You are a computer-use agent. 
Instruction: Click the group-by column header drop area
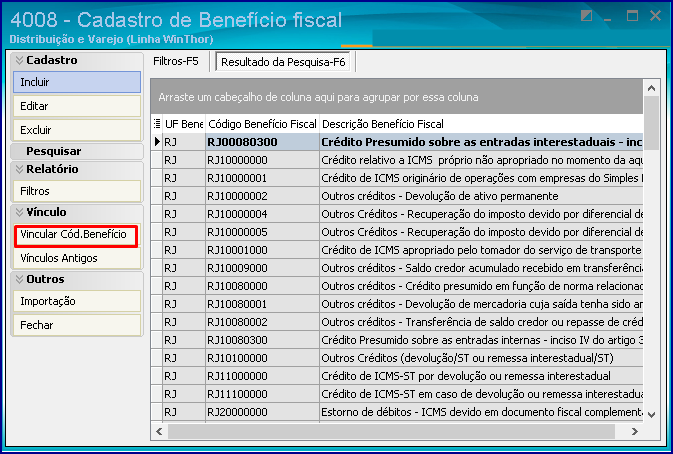(397, 97)
